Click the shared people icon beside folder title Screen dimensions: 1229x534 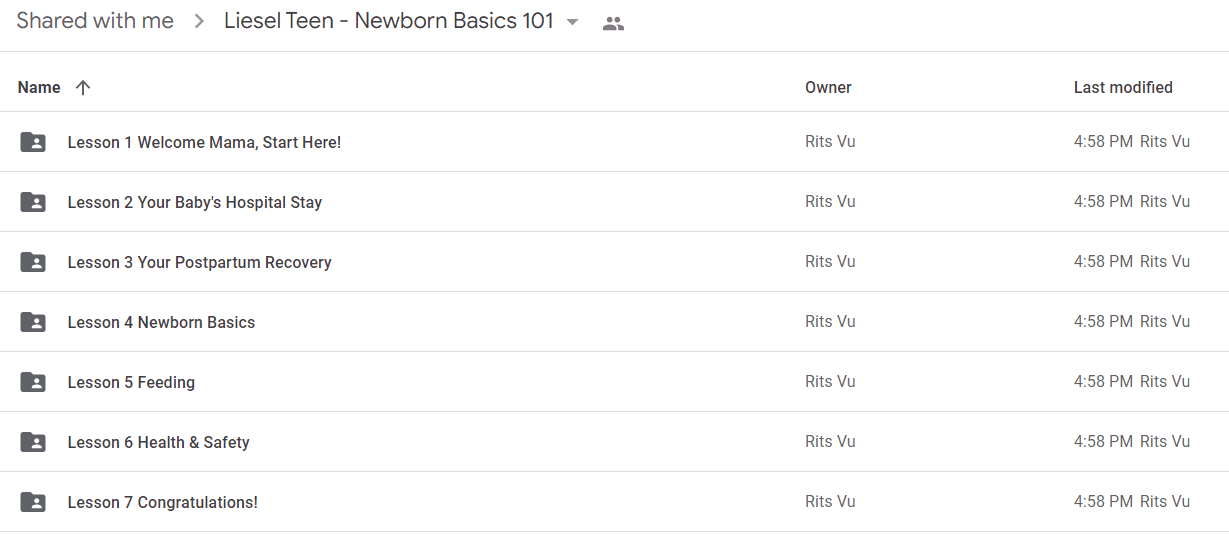[x=613, y=23]
